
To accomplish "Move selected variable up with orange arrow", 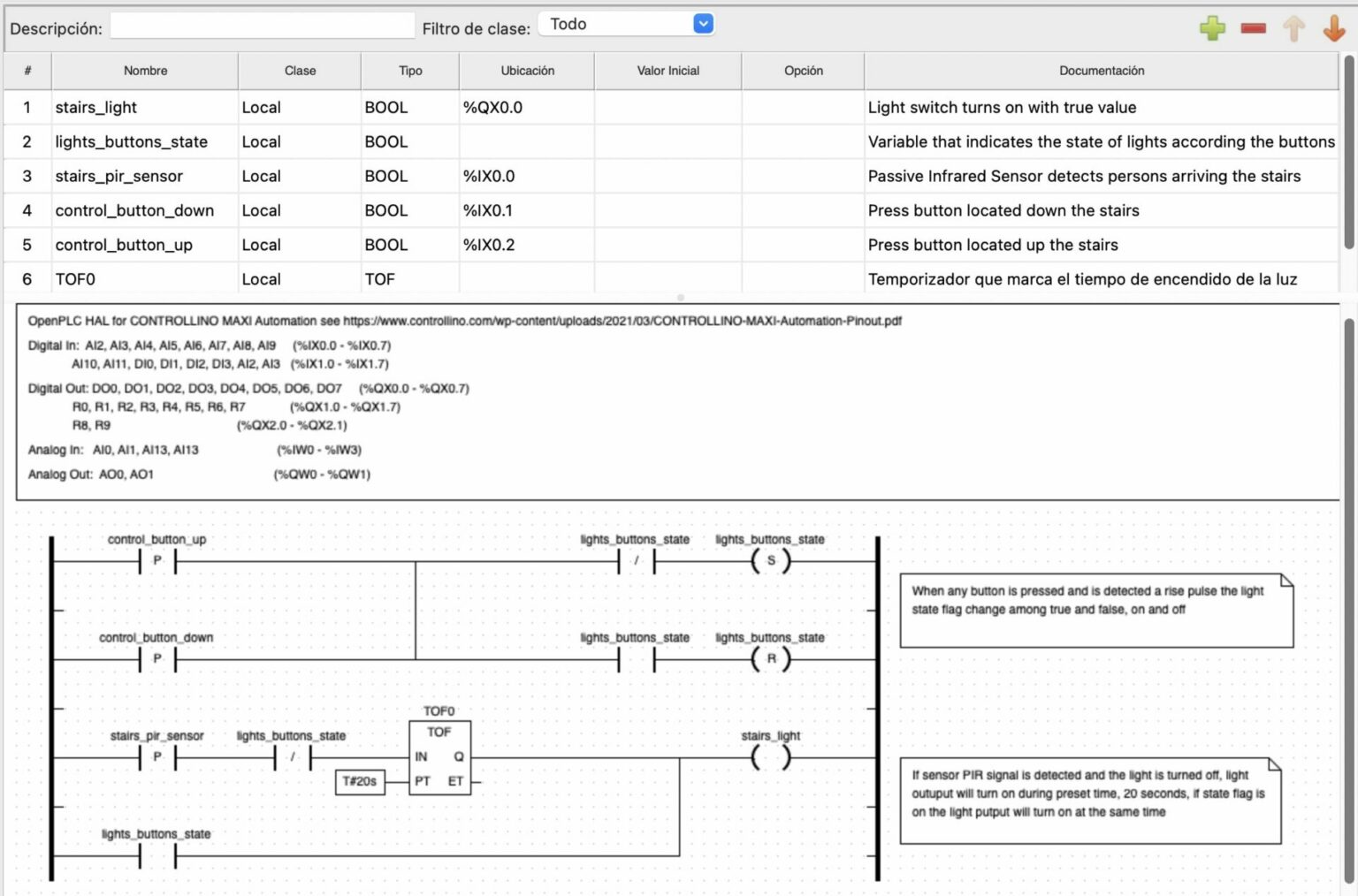I will [x=1293, y=27].
